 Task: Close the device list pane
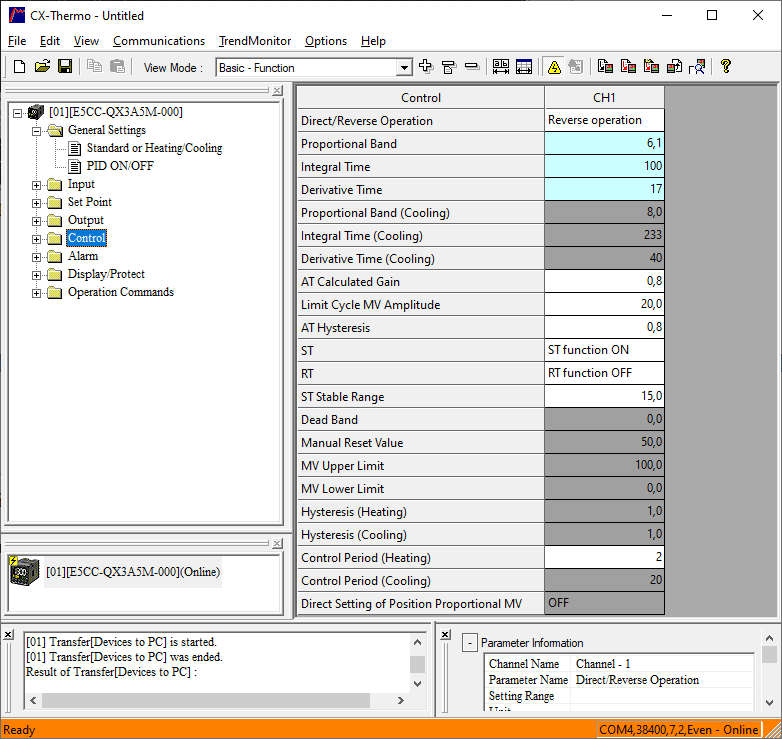pos(277,543)
